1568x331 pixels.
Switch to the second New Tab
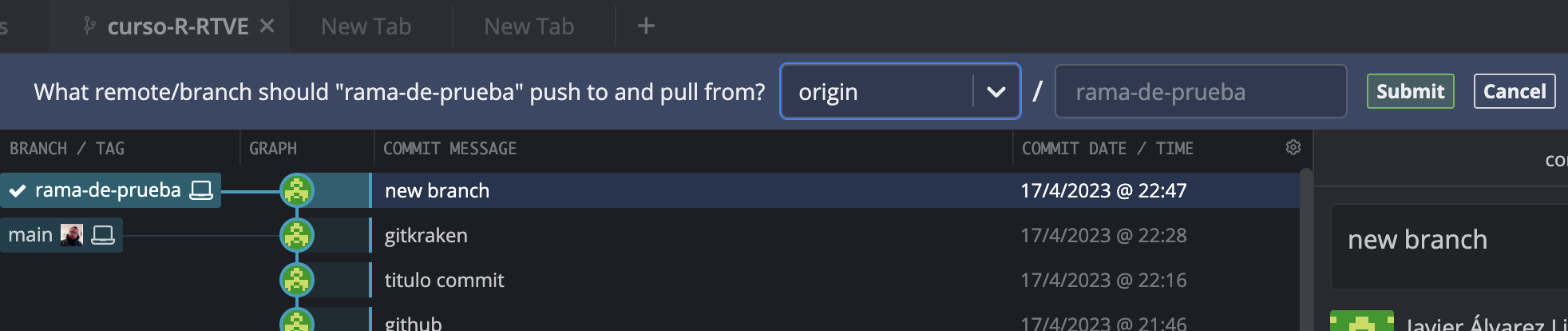pyautogui.click(x=529, y=26)
